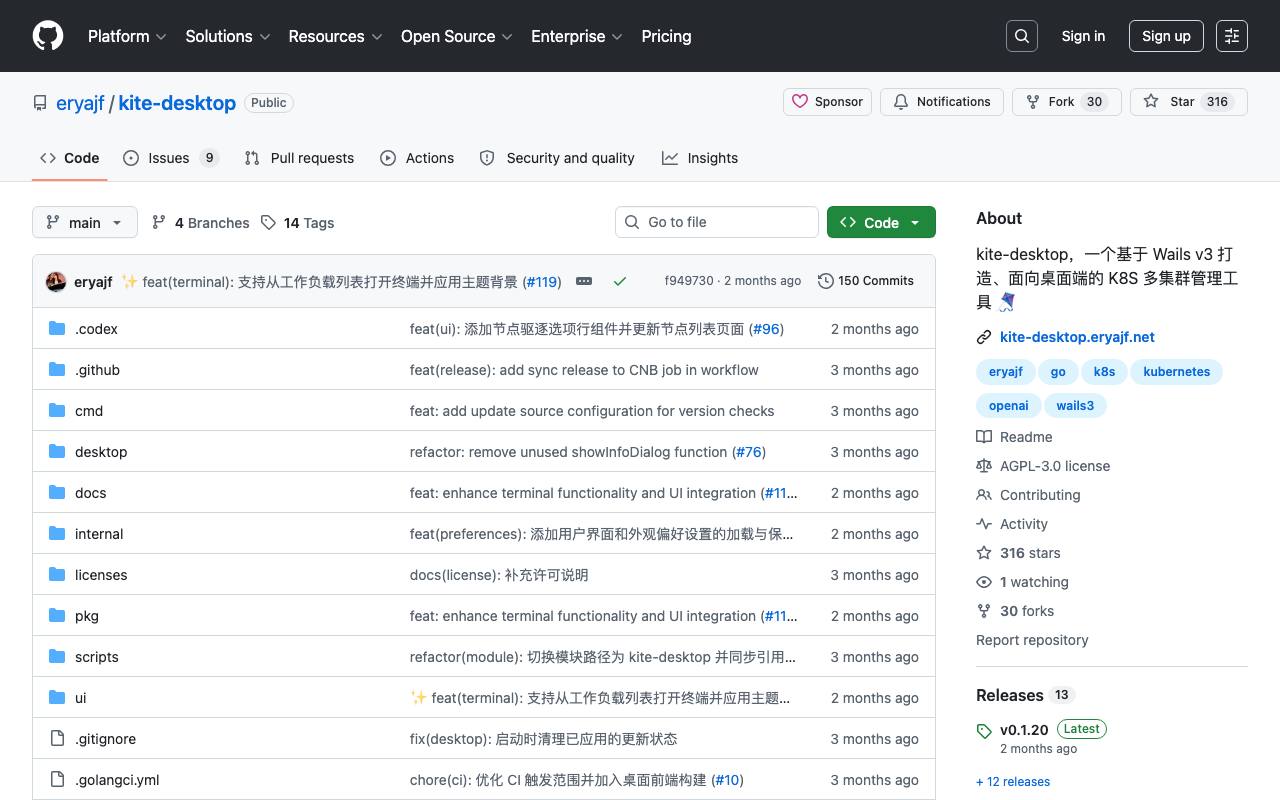Screen dimensions: 1280x800
Task: Click the docs folder icon
Action: (57, 492)
